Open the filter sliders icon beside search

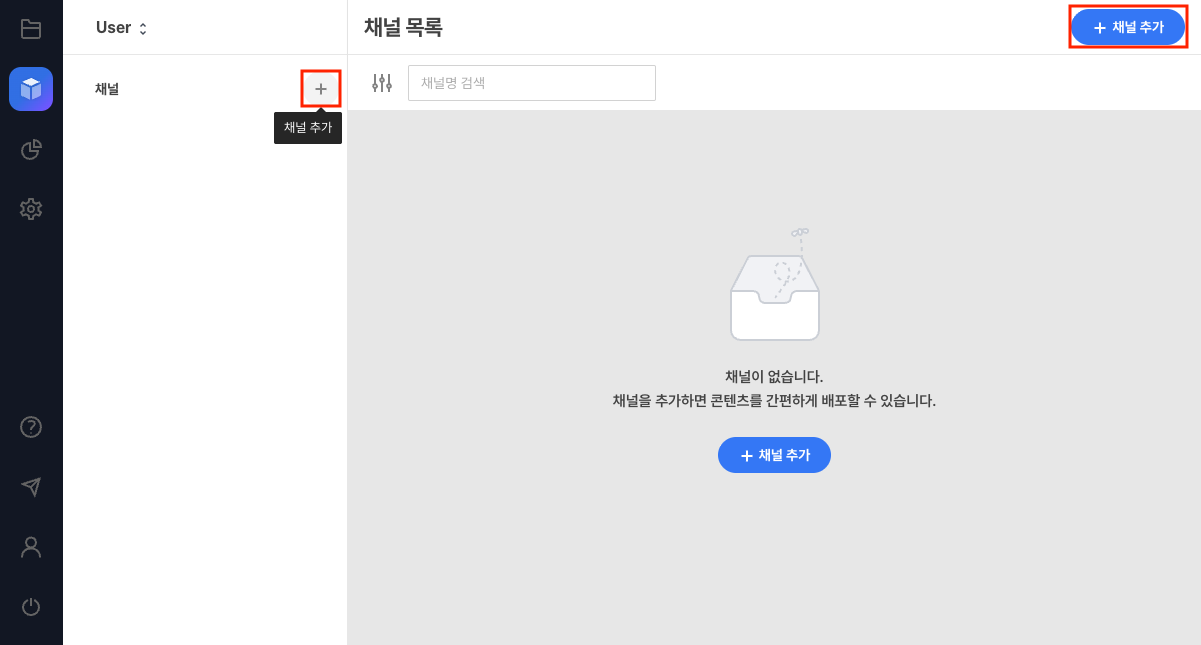(x=381, y=83)
